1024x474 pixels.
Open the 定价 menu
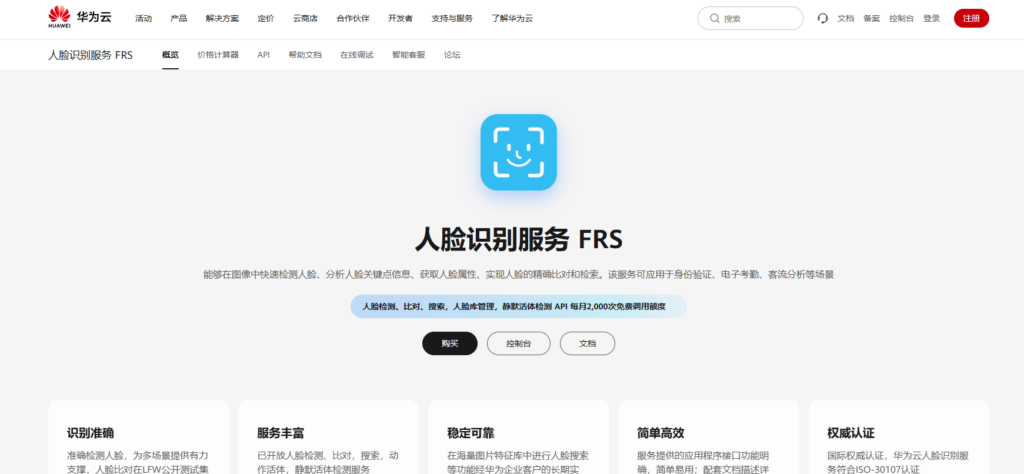click(x=266, y=18)
